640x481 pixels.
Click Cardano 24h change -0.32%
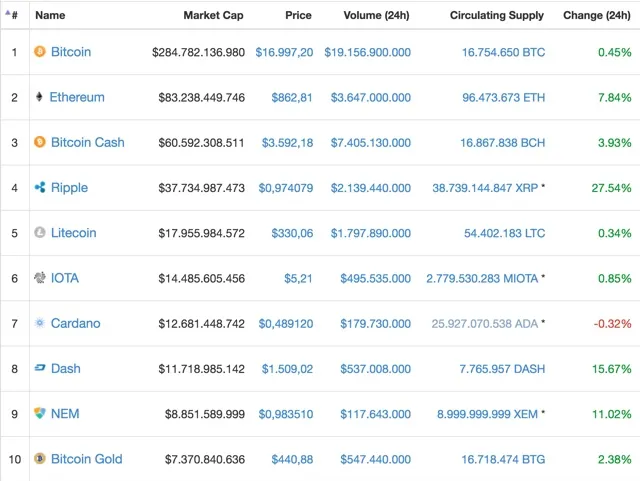(x=612, y=324)
